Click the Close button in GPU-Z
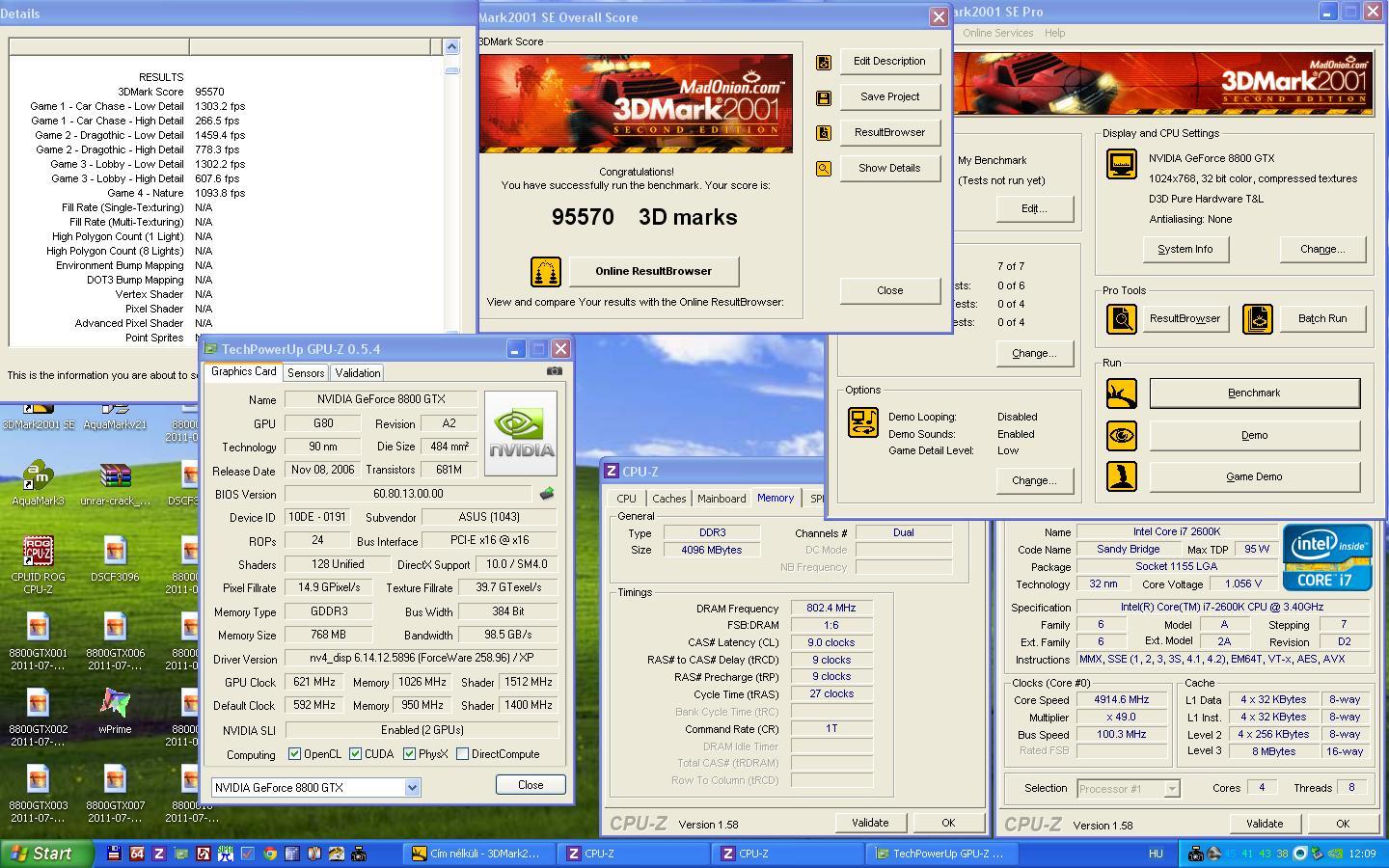 coord(531,785)
